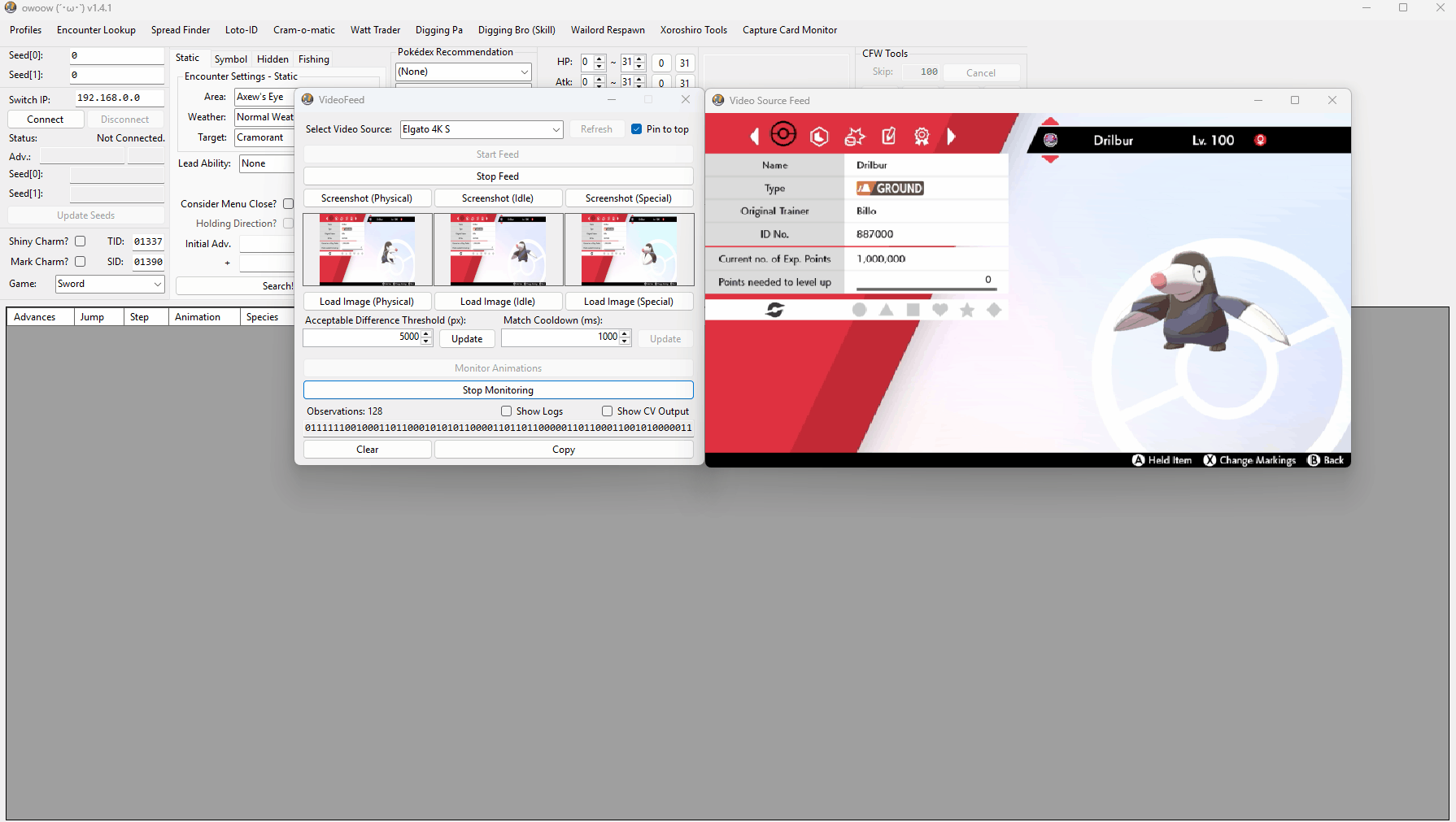1456x822 pixels.
Task: Click the red icon next to Lv. 100
Action: coord(1261,140)
